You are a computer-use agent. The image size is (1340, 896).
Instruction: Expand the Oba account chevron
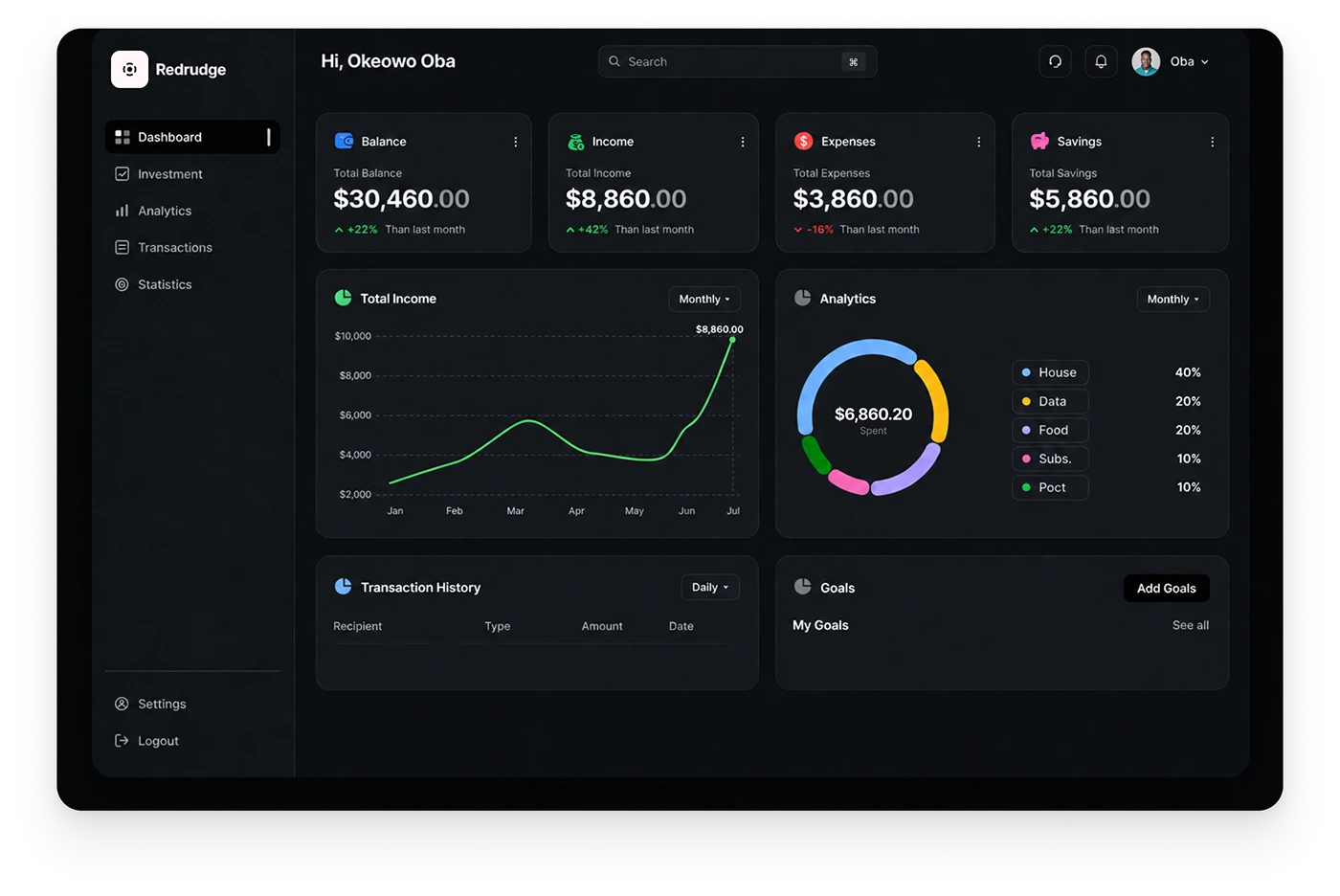point(1204,61)
